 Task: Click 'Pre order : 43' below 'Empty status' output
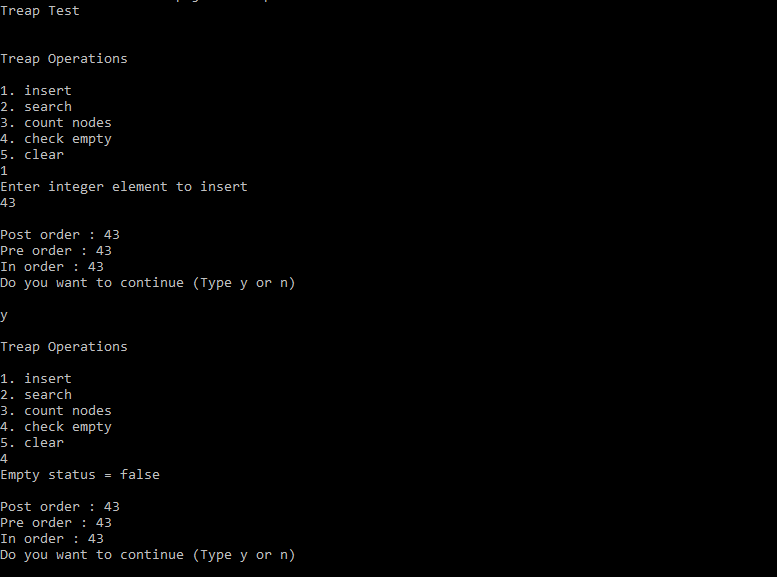tap(56, 523)
